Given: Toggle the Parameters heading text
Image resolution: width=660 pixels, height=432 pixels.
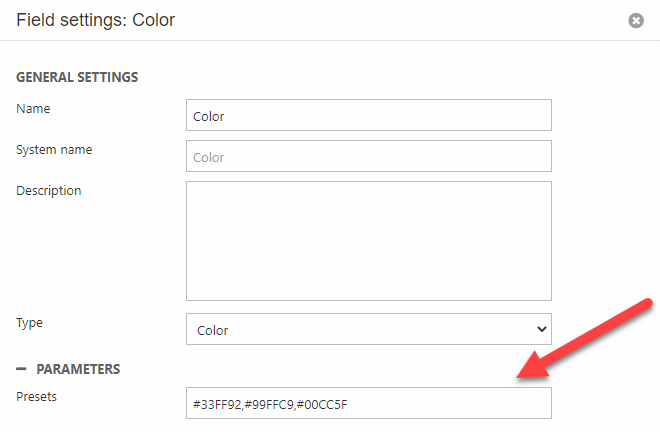Looking at the screenshot, I should [78, 369].
